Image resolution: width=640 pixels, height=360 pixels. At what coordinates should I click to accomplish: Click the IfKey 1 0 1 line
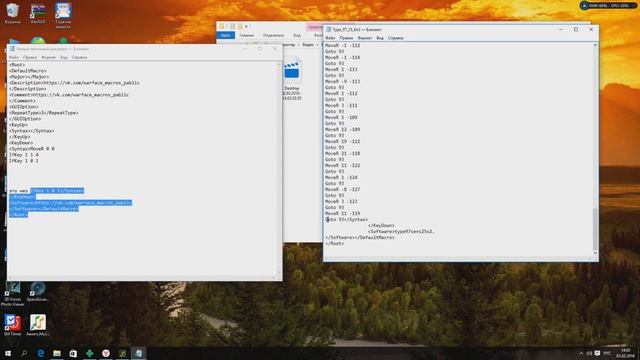(x=24, y=161)
